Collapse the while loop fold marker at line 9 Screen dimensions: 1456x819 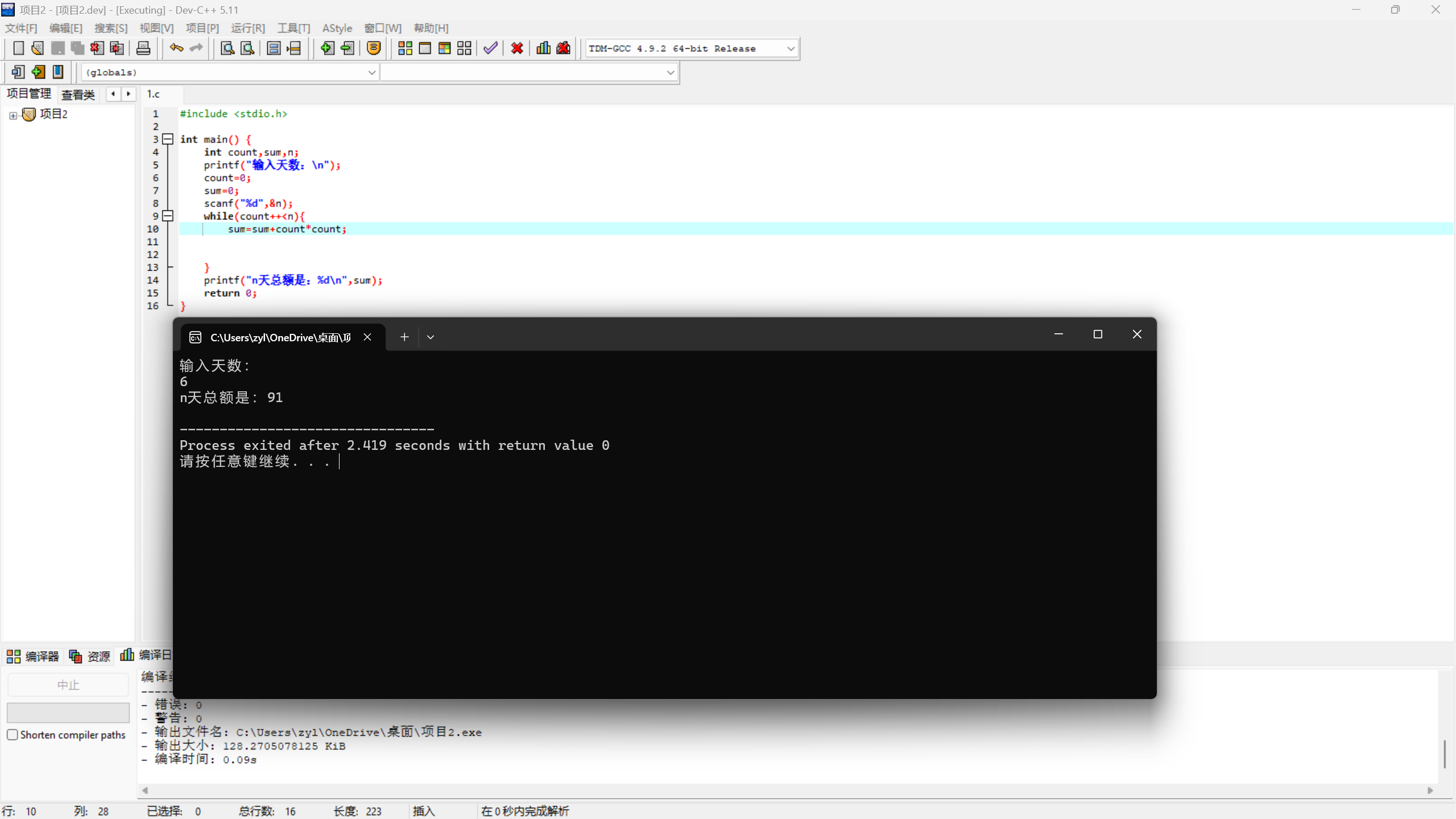(x=168, y=216)
